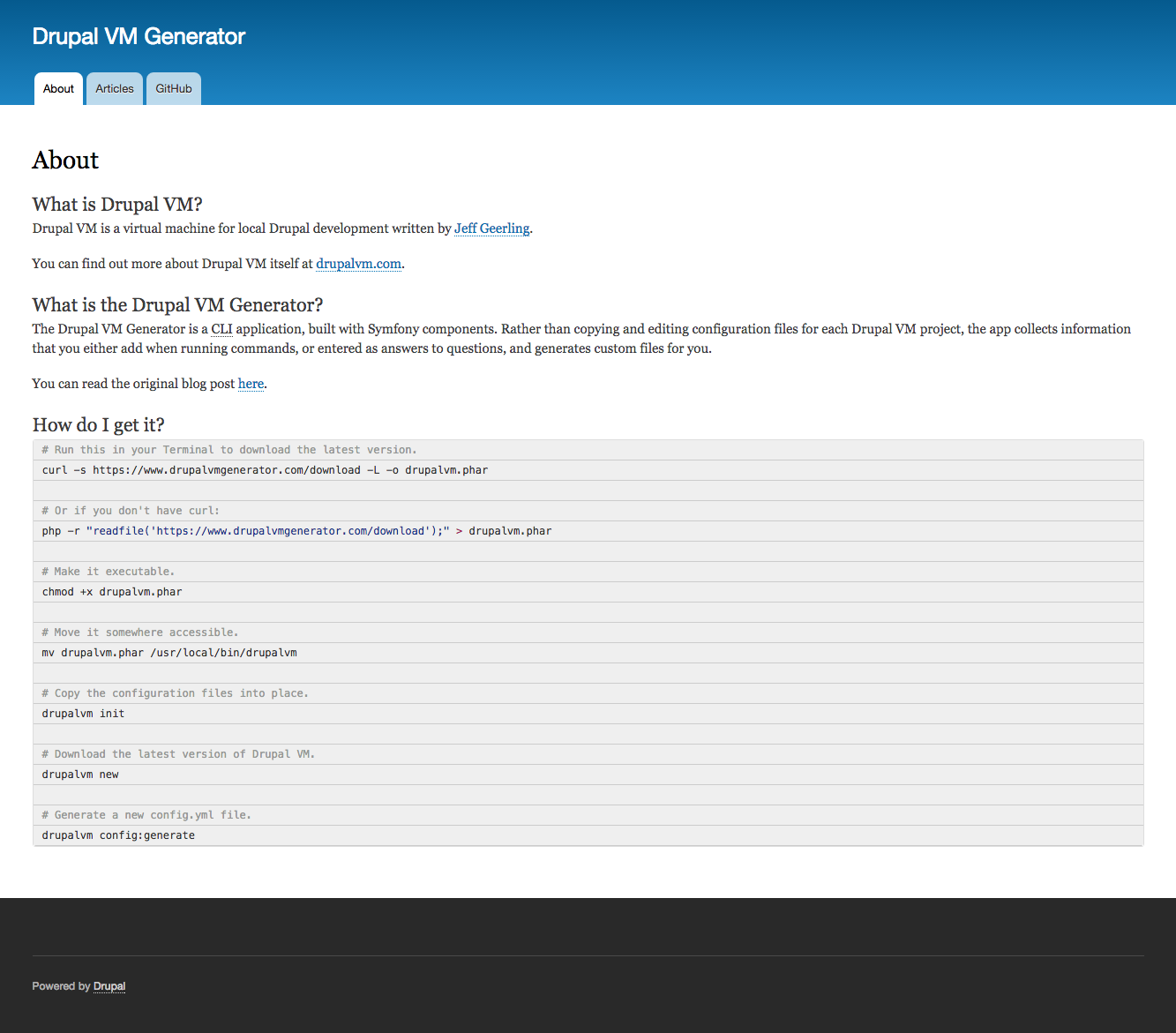Image resolution: width=1176 pixels, height=1033 pixels.
Task: Click the Drupal VM Generator site title
Action: pyautogui.click(x=139, y=36)
